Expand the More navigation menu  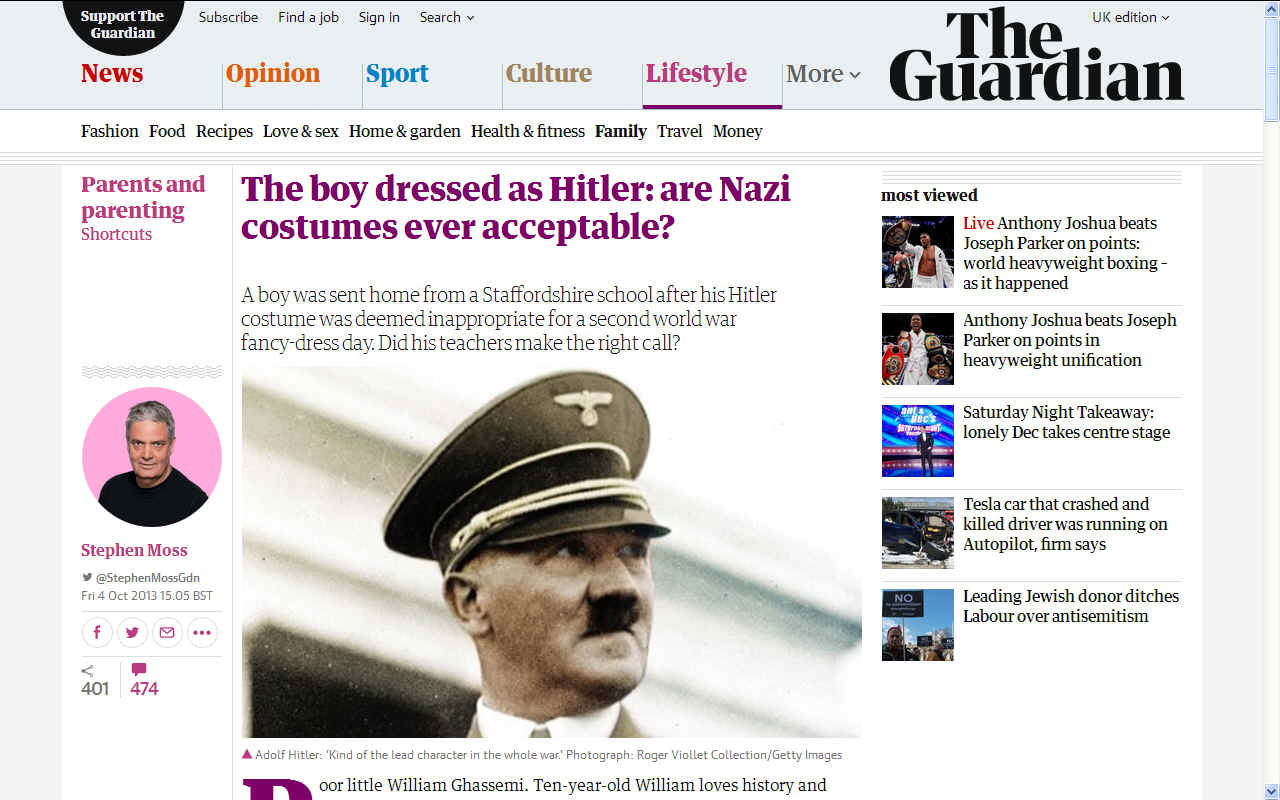823,74
